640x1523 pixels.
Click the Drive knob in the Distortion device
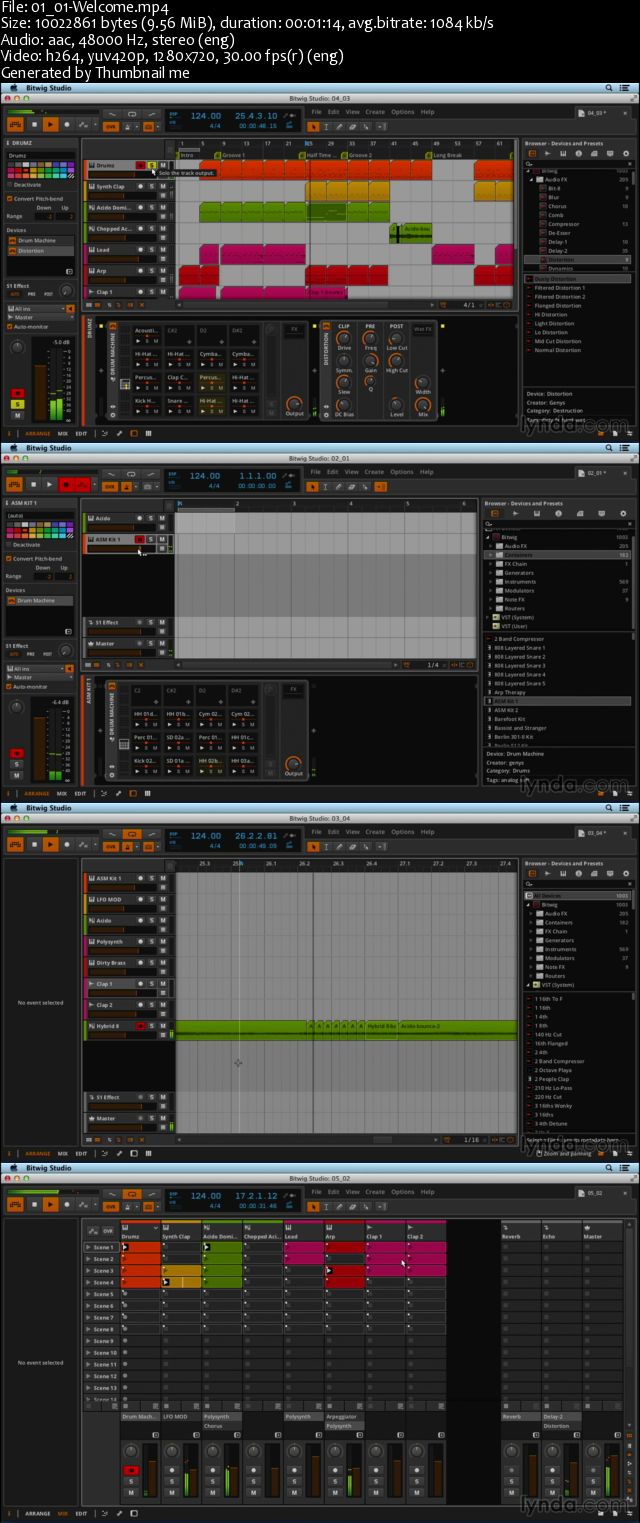344,338
